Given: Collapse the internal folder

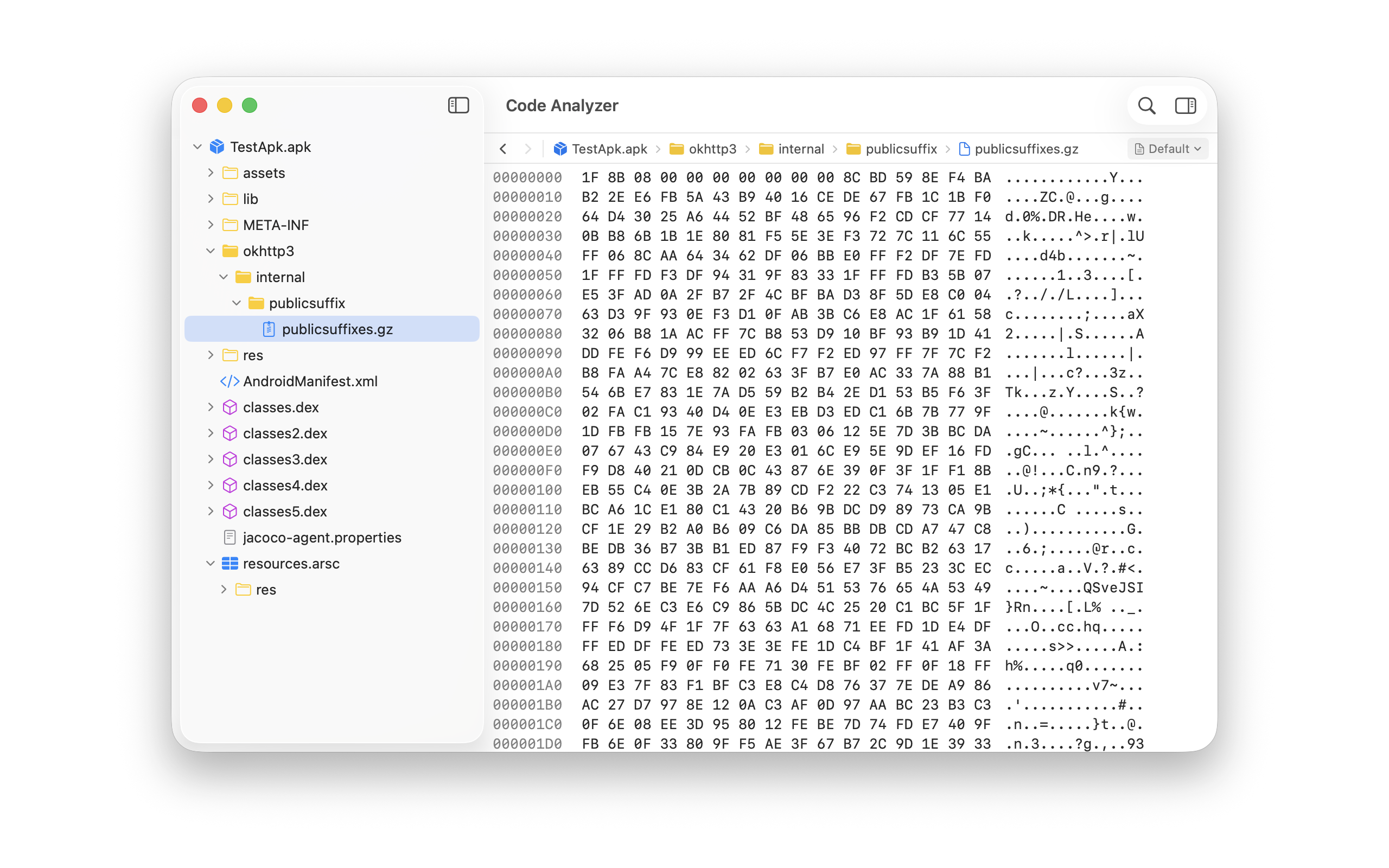Looking at the screenshot, I should coord(224,277).
